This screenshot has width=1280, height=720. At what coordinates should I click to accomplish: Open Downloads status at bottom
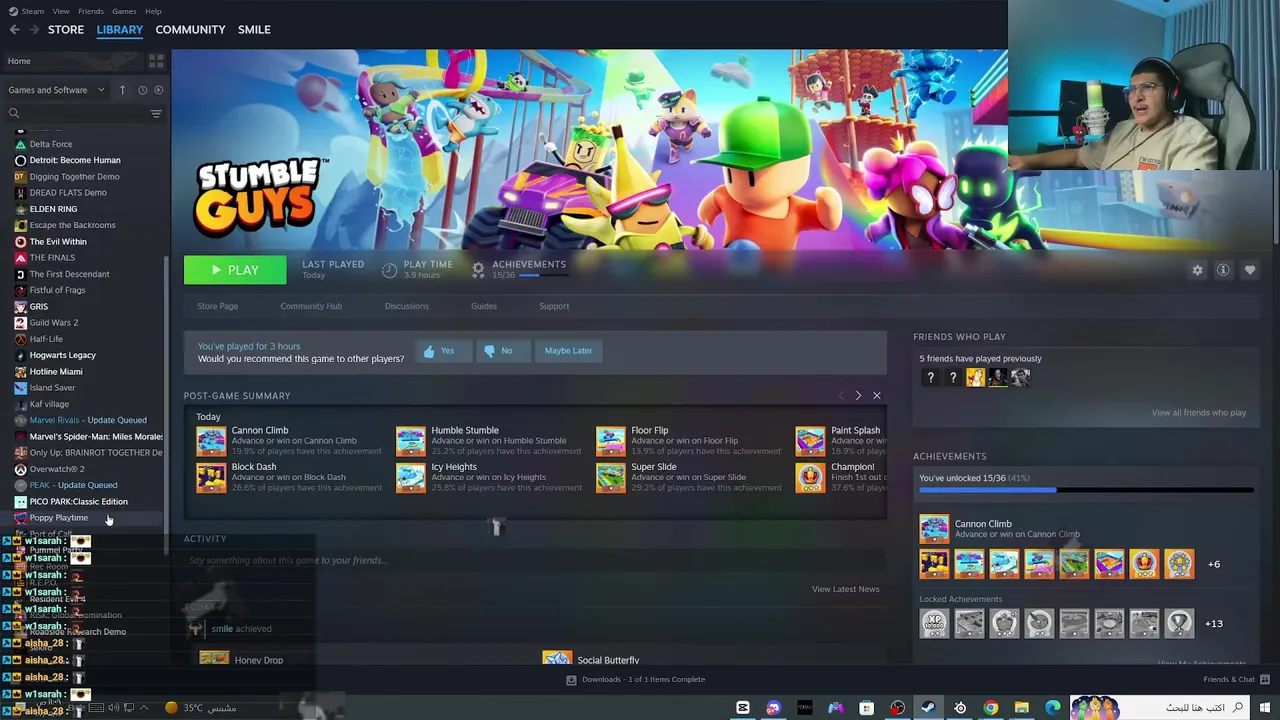636,680
